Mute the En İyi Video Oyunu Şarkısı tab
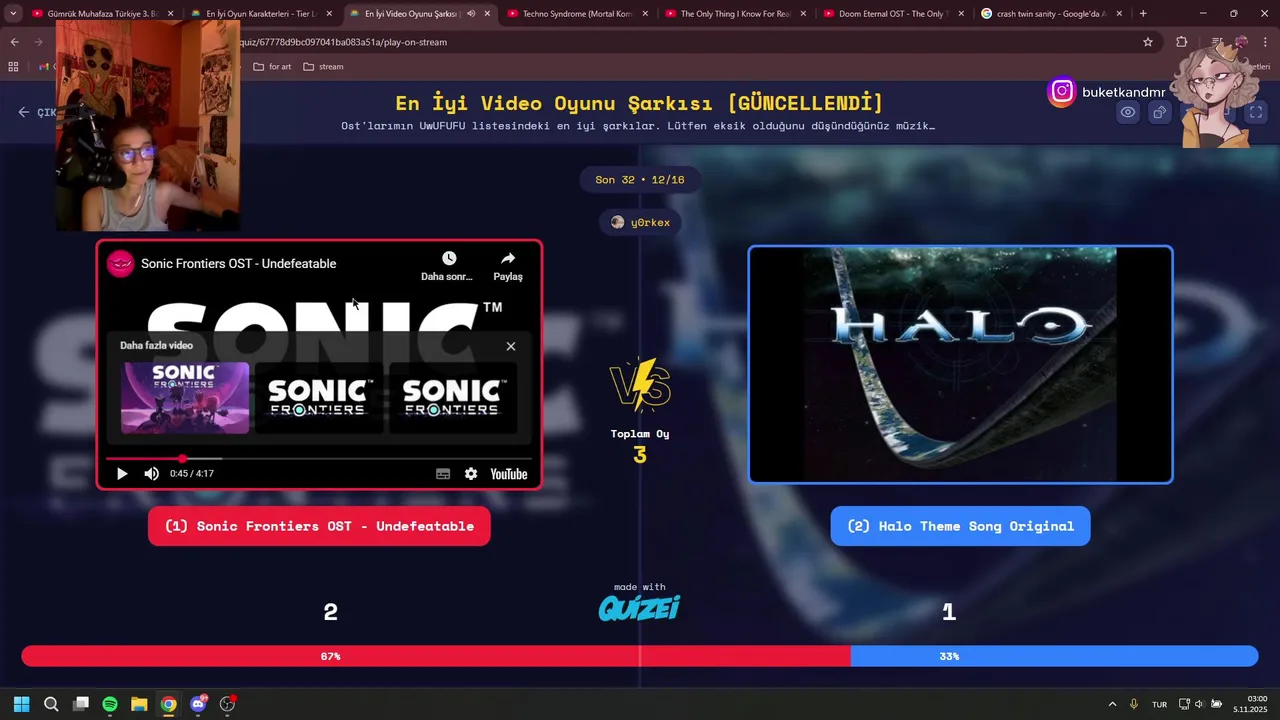This screenshot has width=1280, height=720. tap(471, 14)
